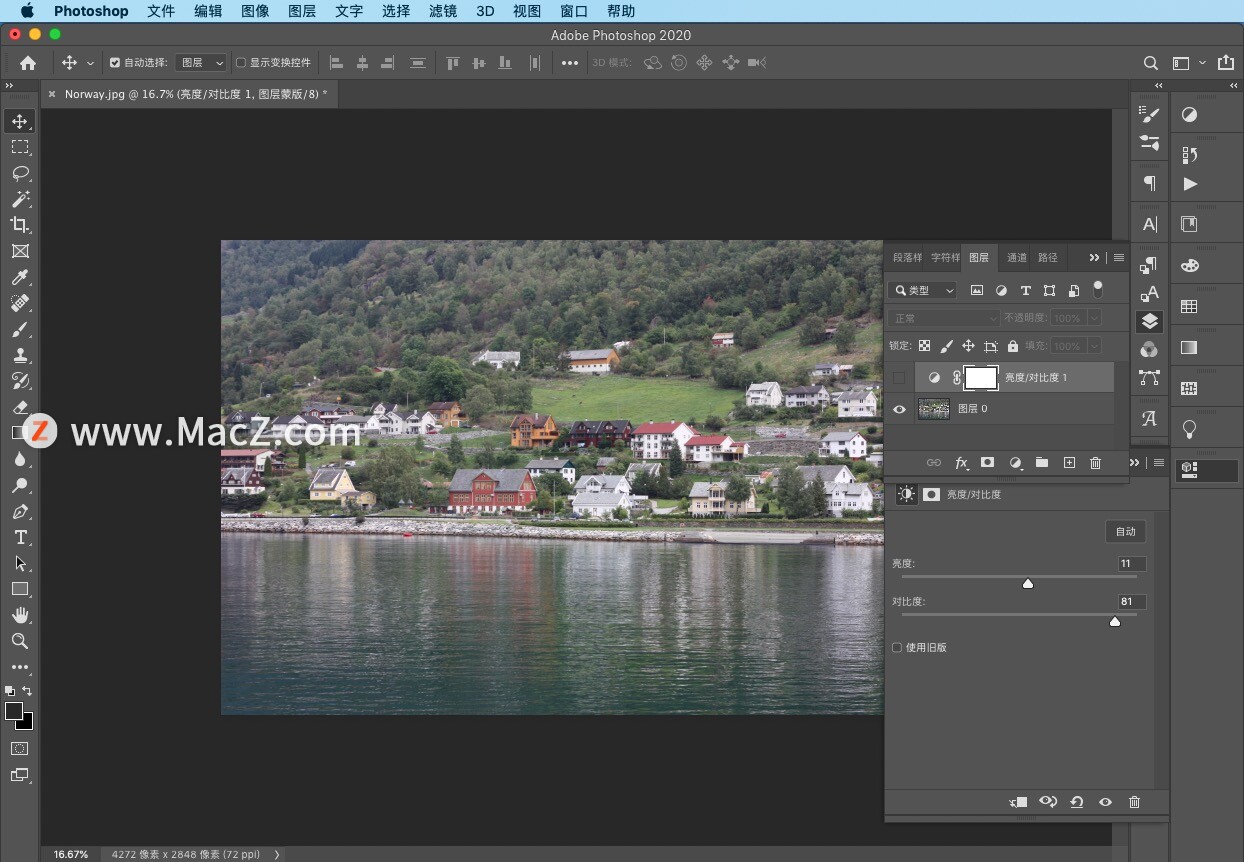Select the Magic Wand tool
This screenshot has width=1244, height=862.
pyautogui.click(x=20, y=199)
